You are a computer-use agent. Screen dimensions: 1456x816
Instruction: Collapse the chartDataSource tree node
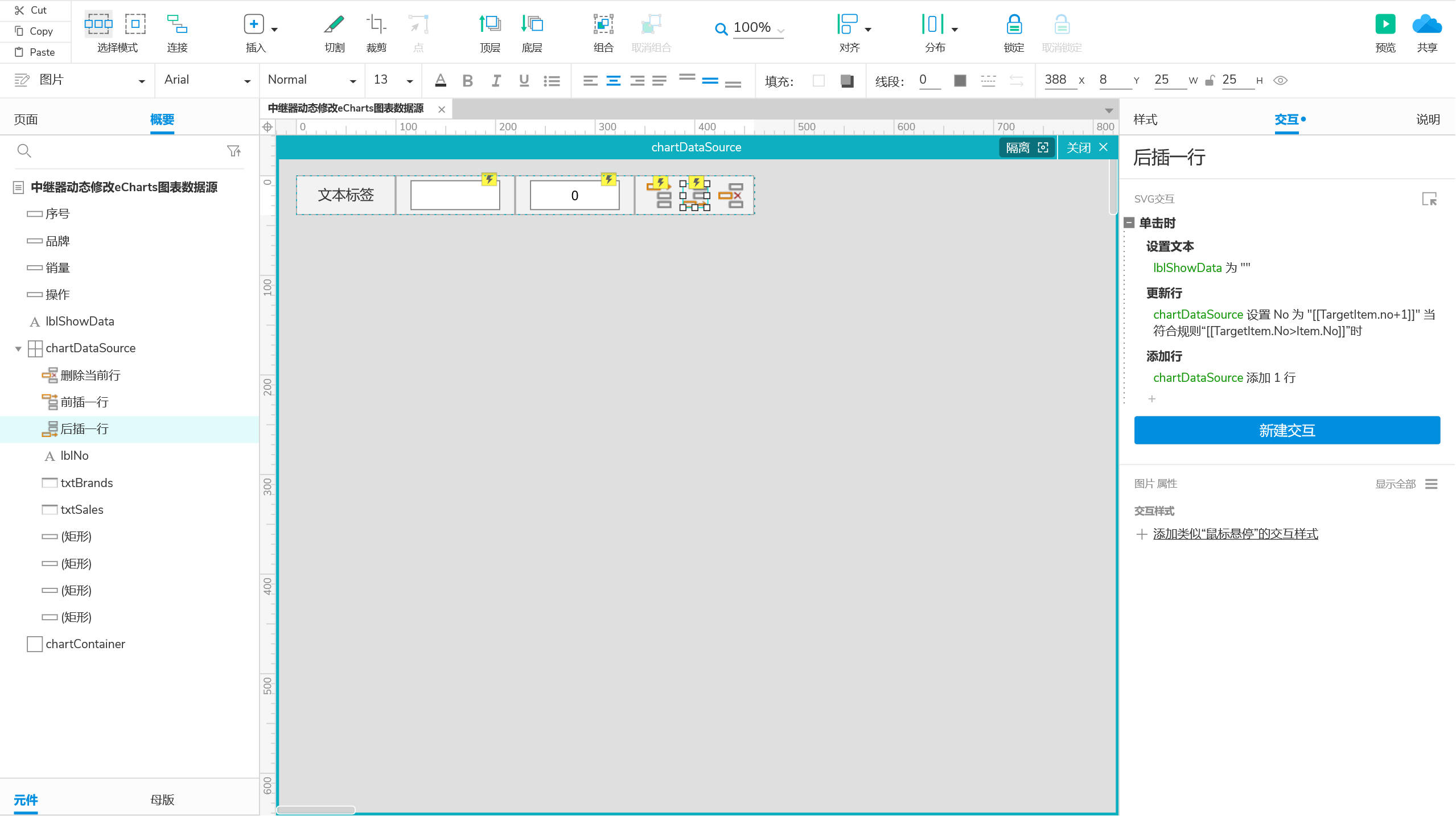18,348
